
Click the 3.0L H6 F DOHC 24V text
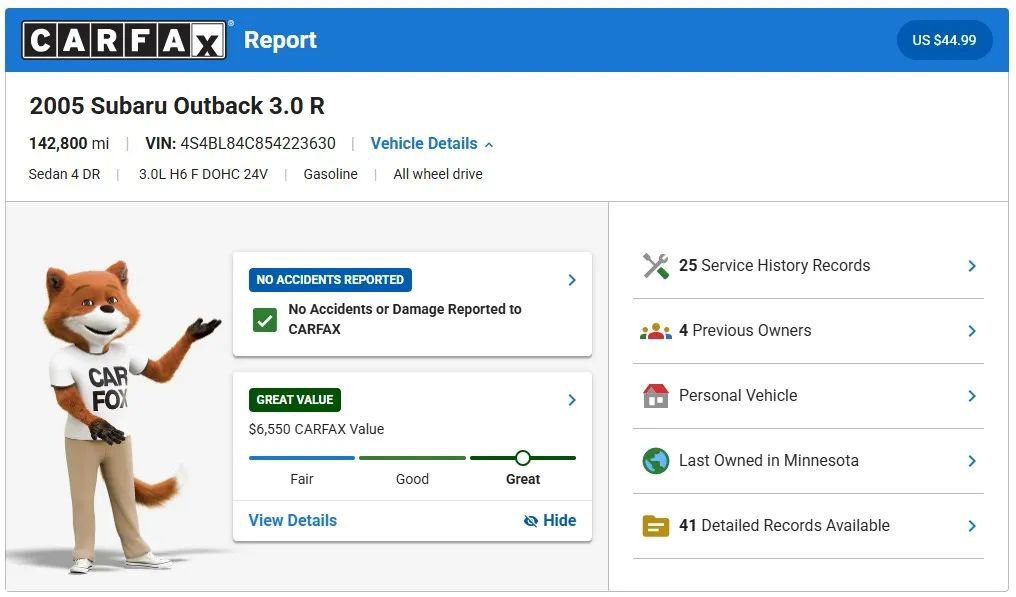click(203, 174)
